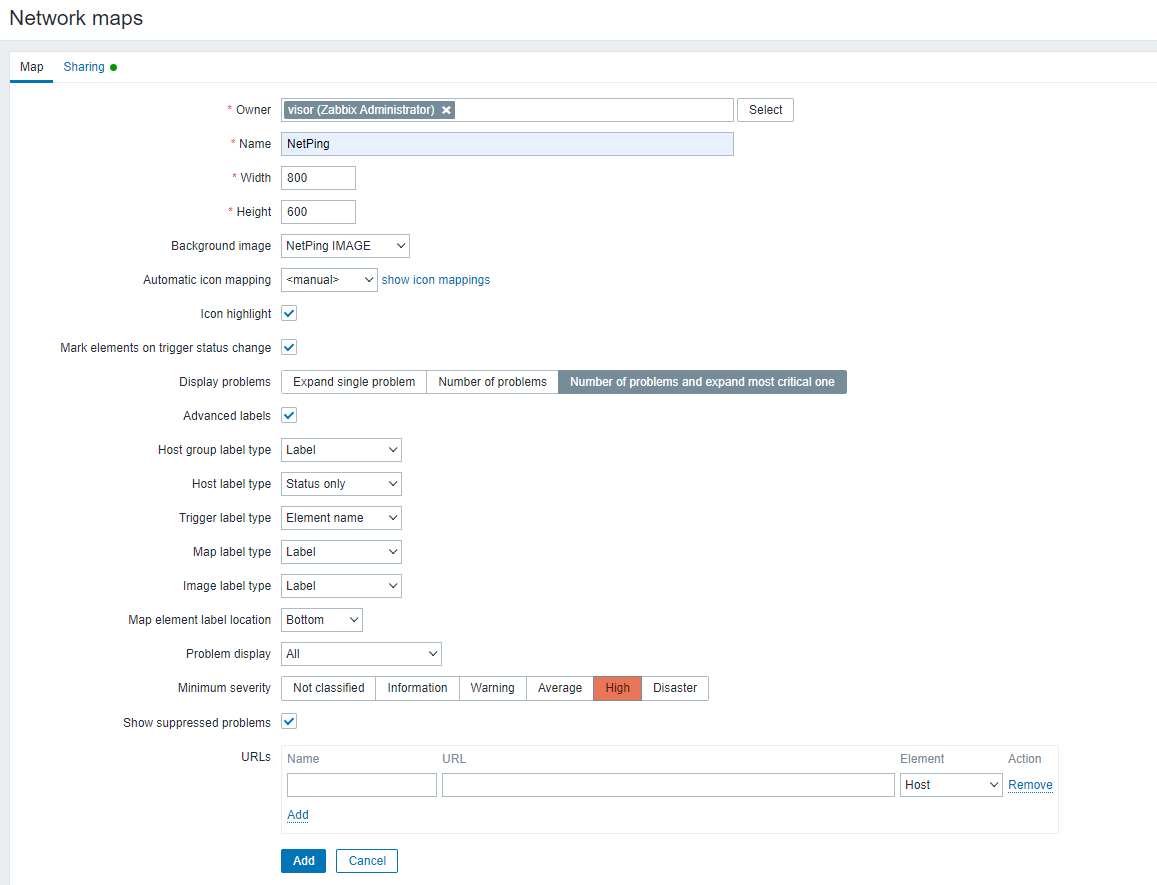Image resolution: width=1157 pixels, height=885 pixels.
Task: Open Map element label location dropdown
Action: point(322,620)
